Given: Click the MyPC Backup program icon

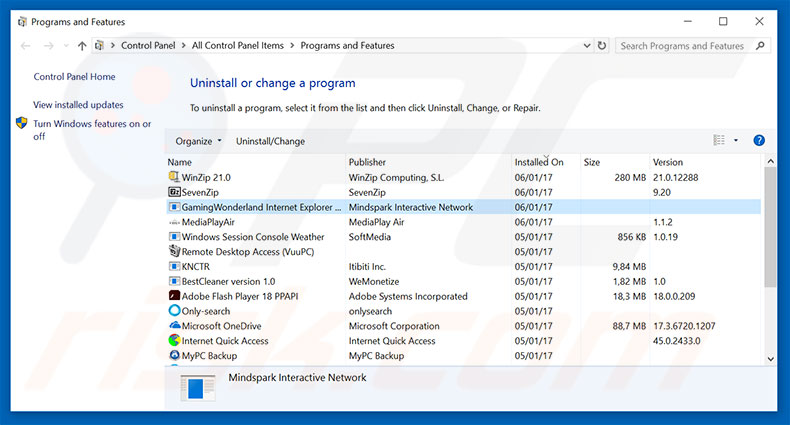Looking at the screenshot, I should point(174,355).
